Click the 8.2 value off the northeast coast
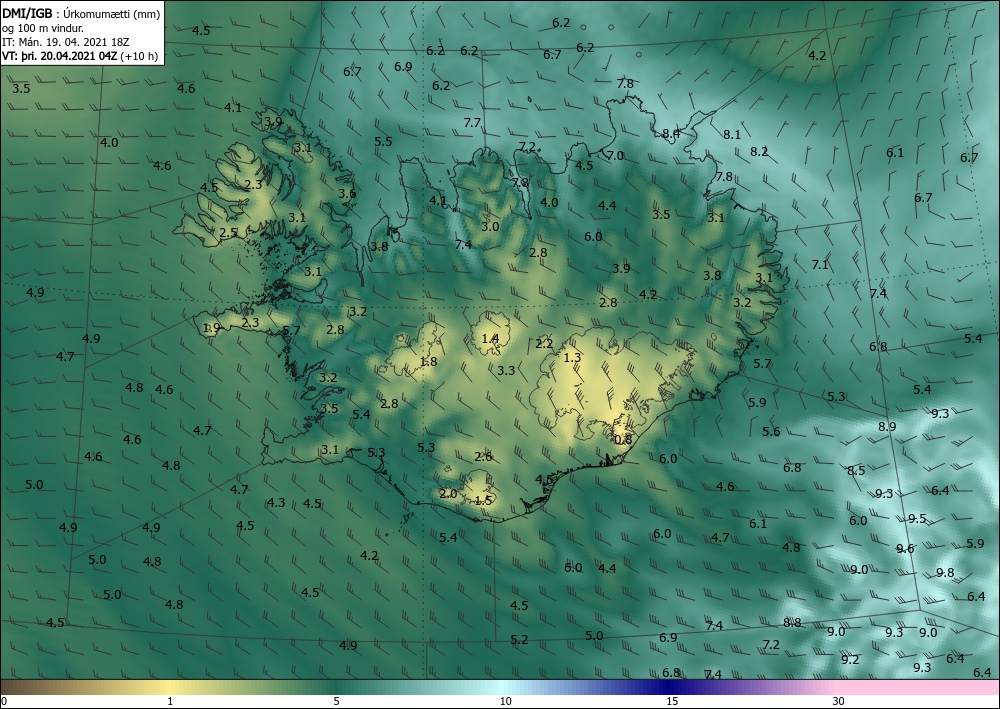 pos(759,152)
